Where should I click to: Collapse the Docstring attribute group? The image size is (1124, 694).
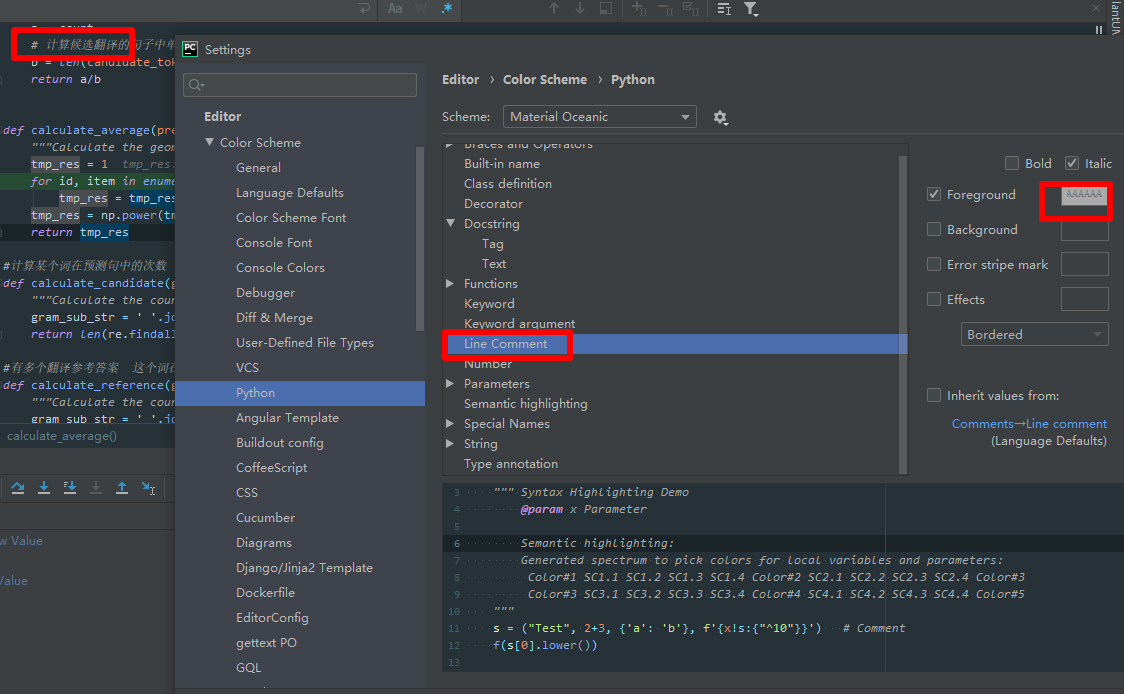click(x=450, y=223)
